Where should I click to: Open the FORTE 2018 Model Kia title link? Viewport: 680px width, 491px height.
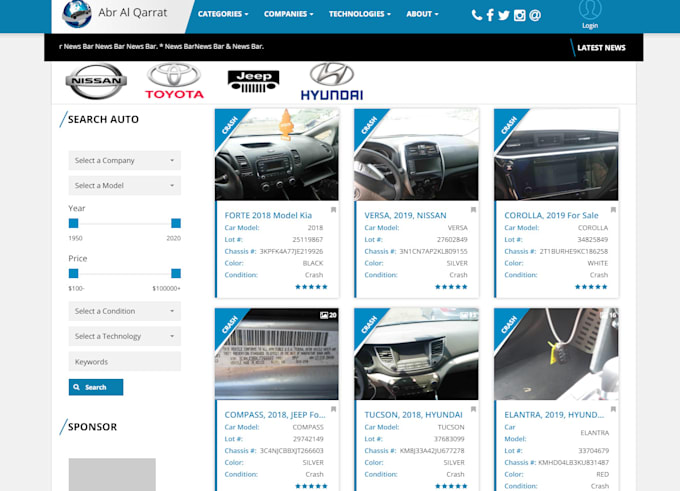click(x=268, y=215)
